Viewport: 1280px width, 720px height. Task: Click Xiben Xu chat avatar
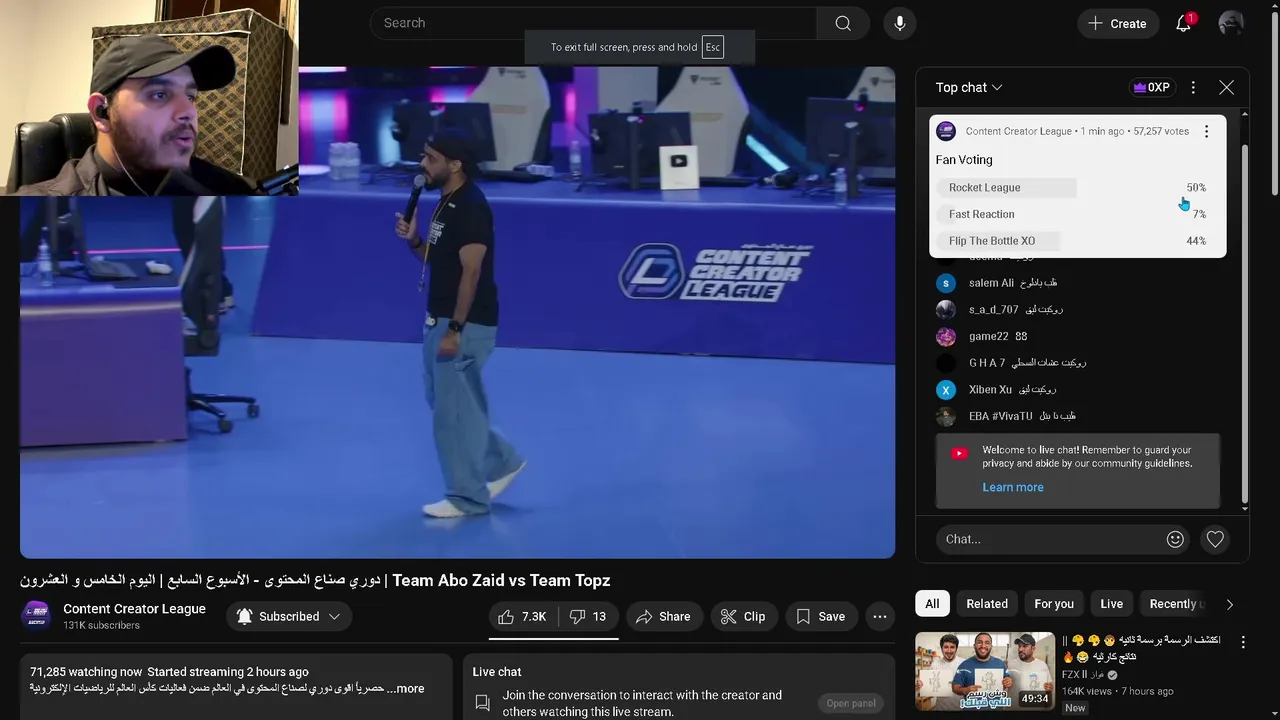pyautogui.click(x=946, y=390)
